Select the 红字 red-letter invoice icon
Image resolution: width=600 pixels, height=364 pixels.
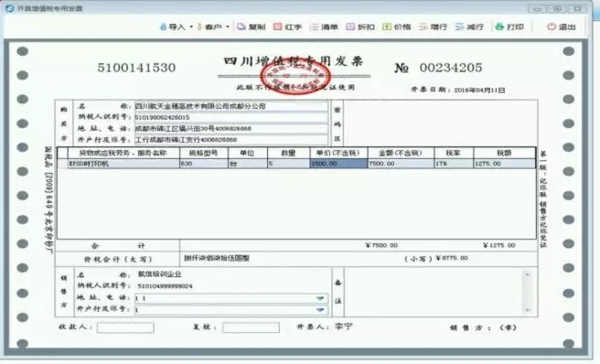click(x=288, y=27)
